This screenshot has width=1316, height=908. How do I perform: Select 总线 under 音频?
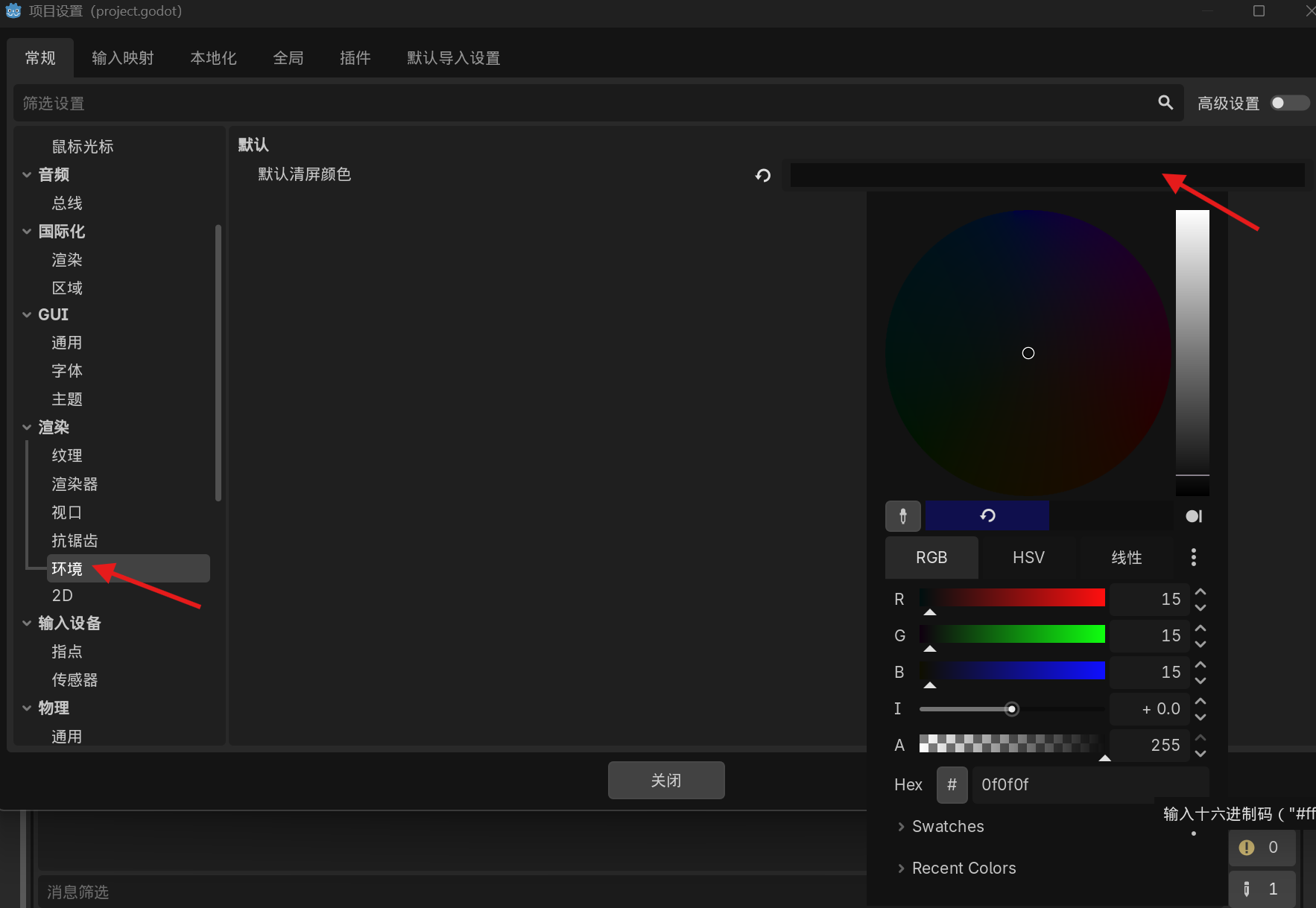tap(67, 203)
